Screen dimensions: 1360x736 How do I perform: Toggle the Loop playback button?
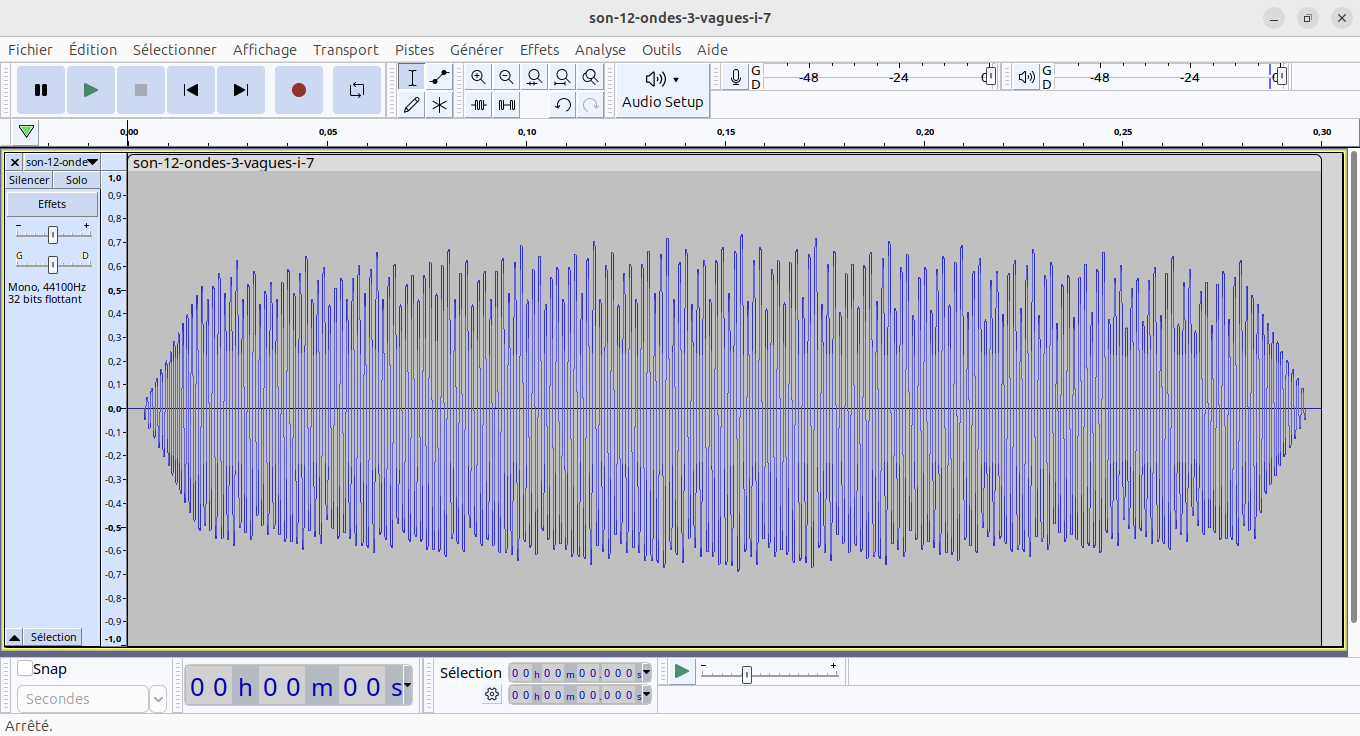tap(357, 90)
